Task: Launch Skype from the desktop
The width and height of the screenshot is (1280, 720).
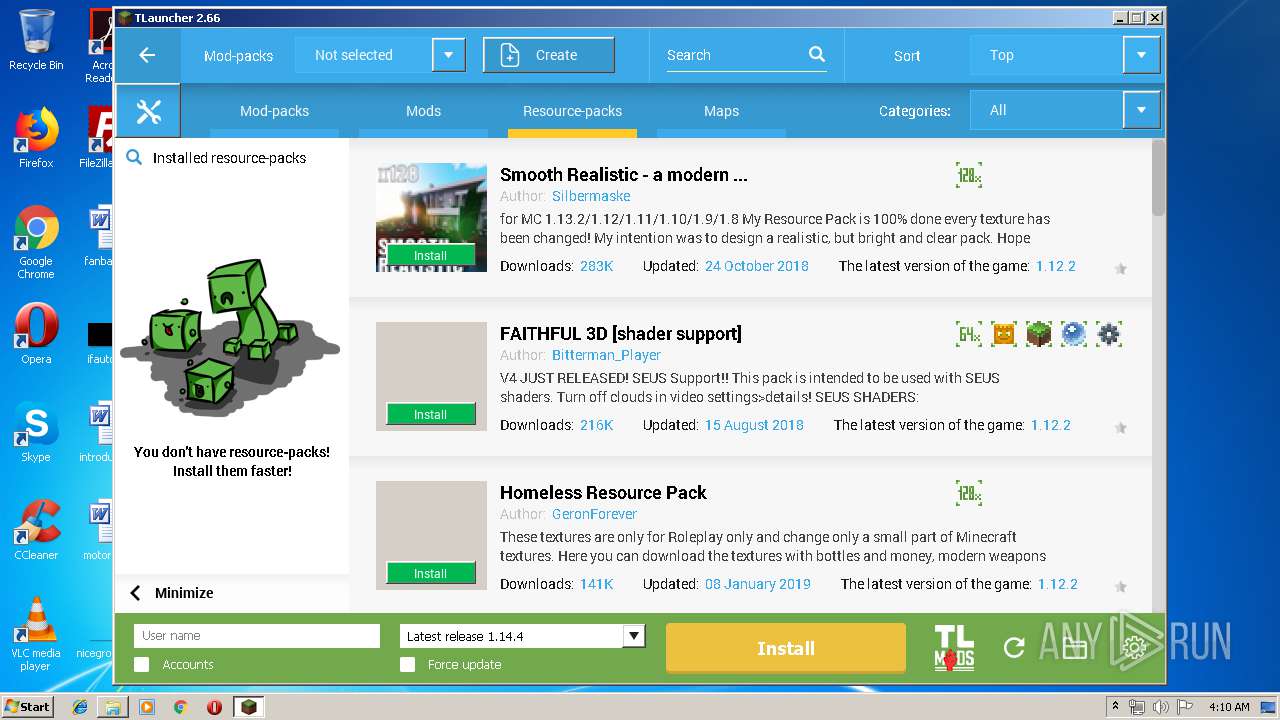Action: click(x=36, y=432)
